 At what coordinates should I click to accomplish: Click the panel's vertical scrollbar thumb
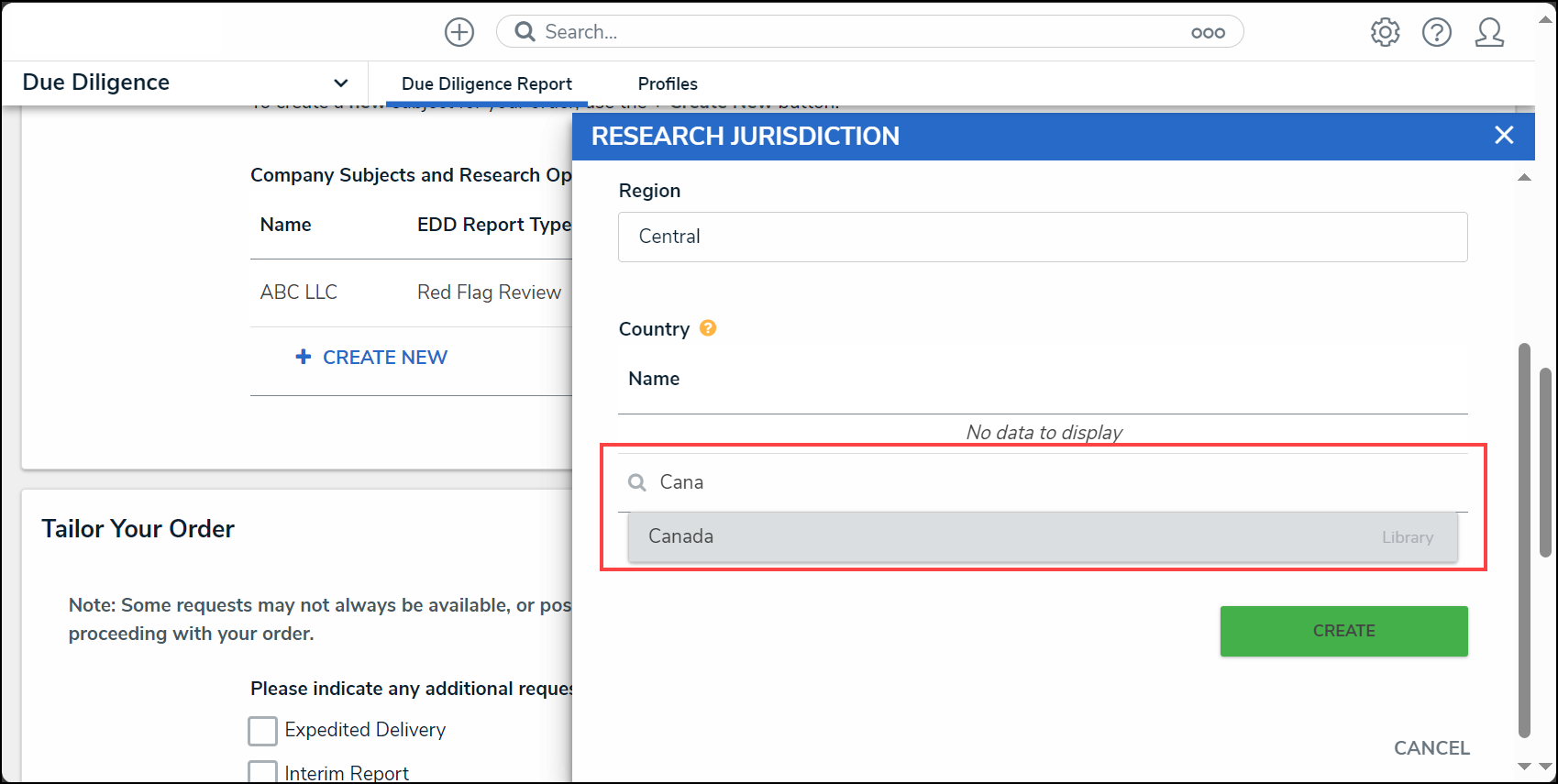click(1524, 541)
